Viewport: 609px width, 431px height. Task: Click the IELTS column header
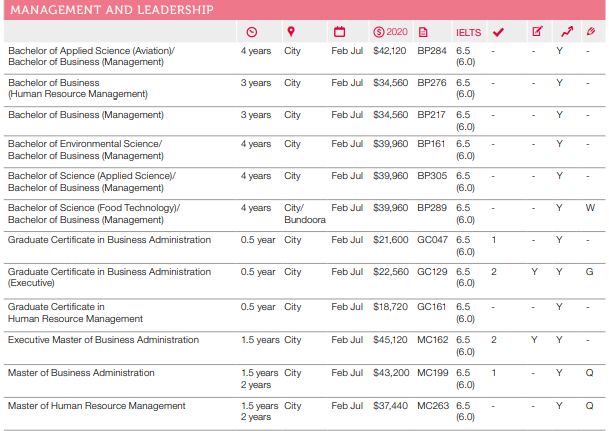click(x=467, y=31)
